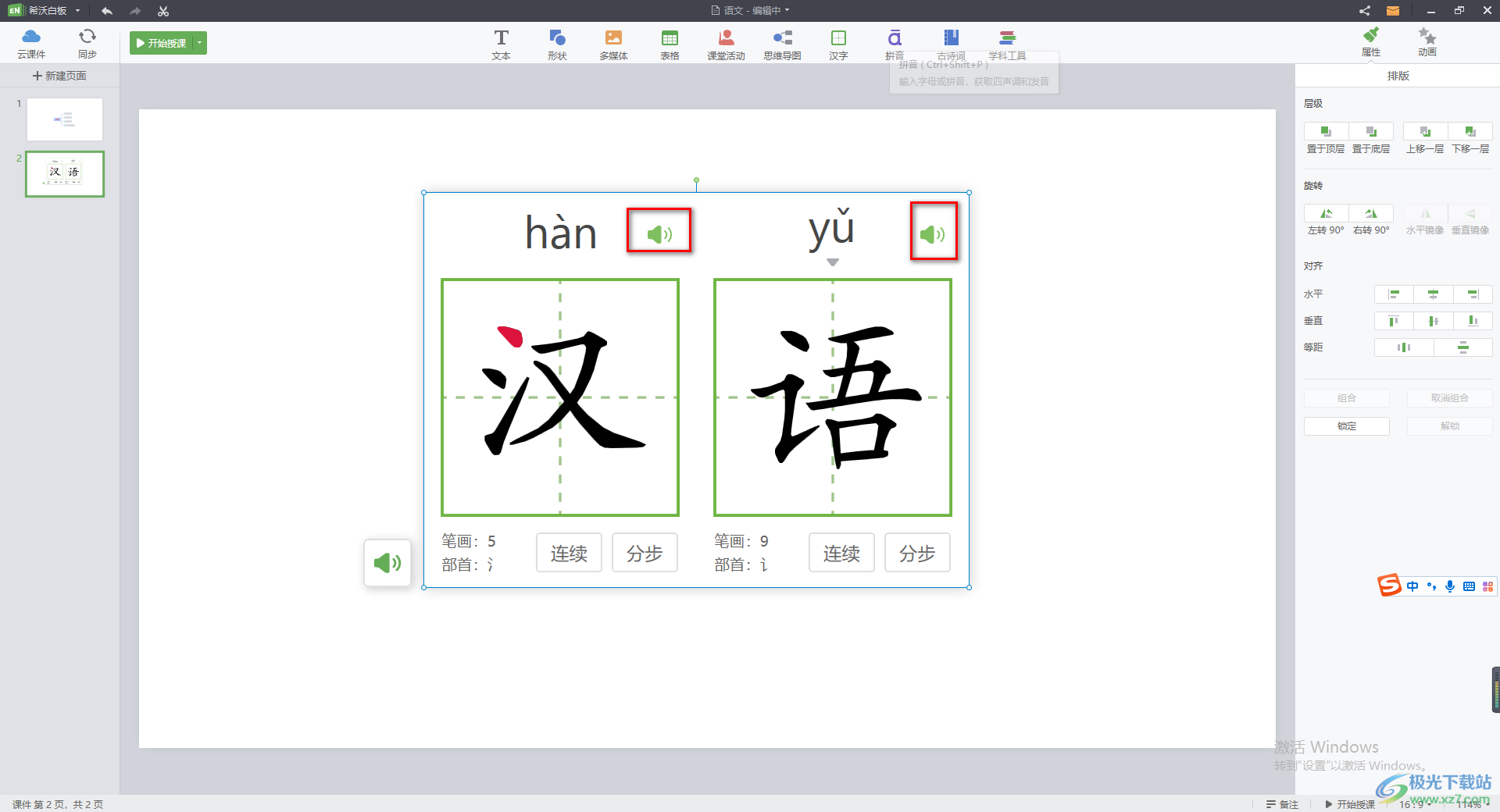Play step-by-step strokes 分步 for 汉
This screenshot has height=812, width=1500.
[x=645, y=553]
